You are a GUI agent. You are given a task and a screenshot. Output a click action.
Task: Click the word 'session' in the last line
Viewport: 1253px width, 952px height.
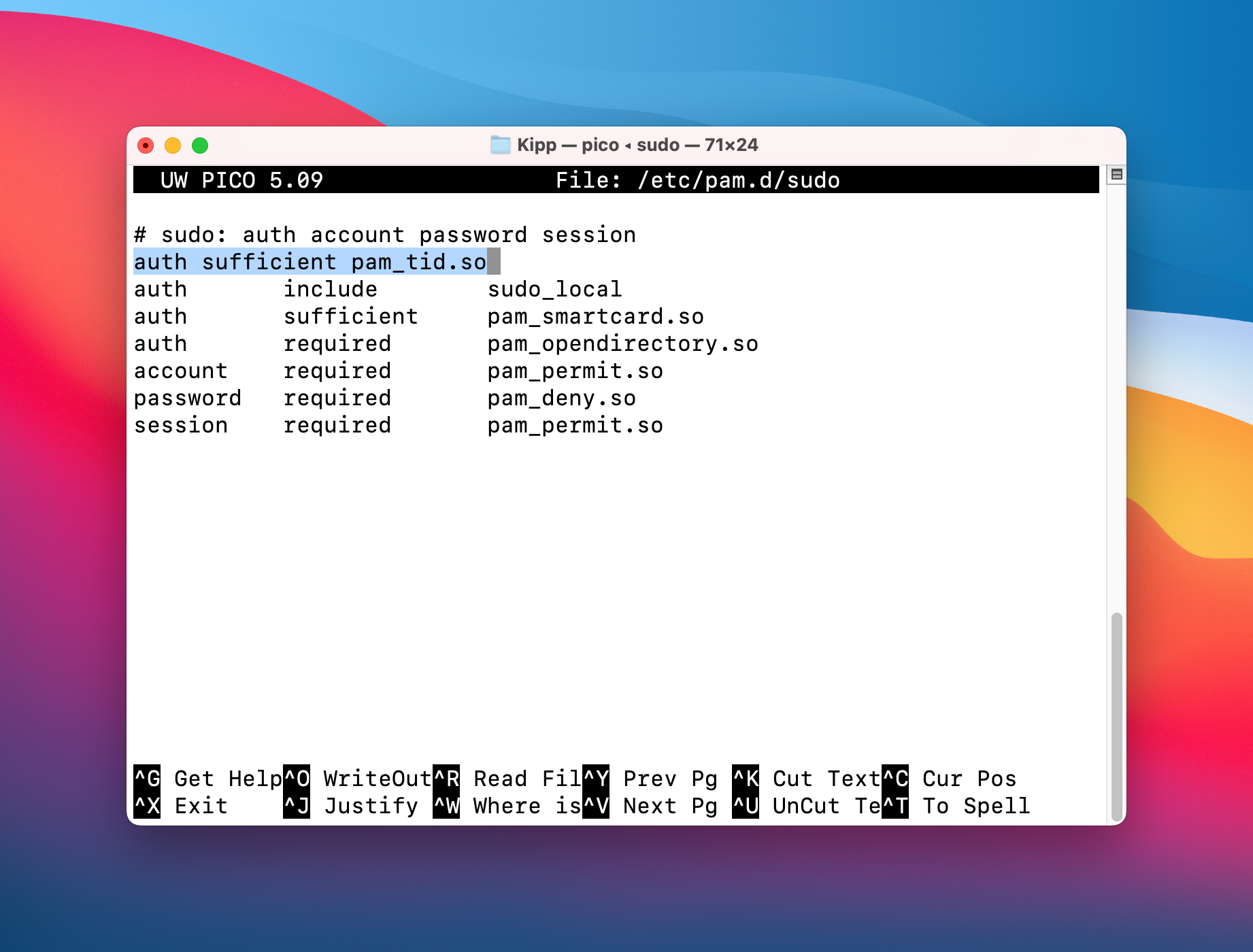click(181, 425)
